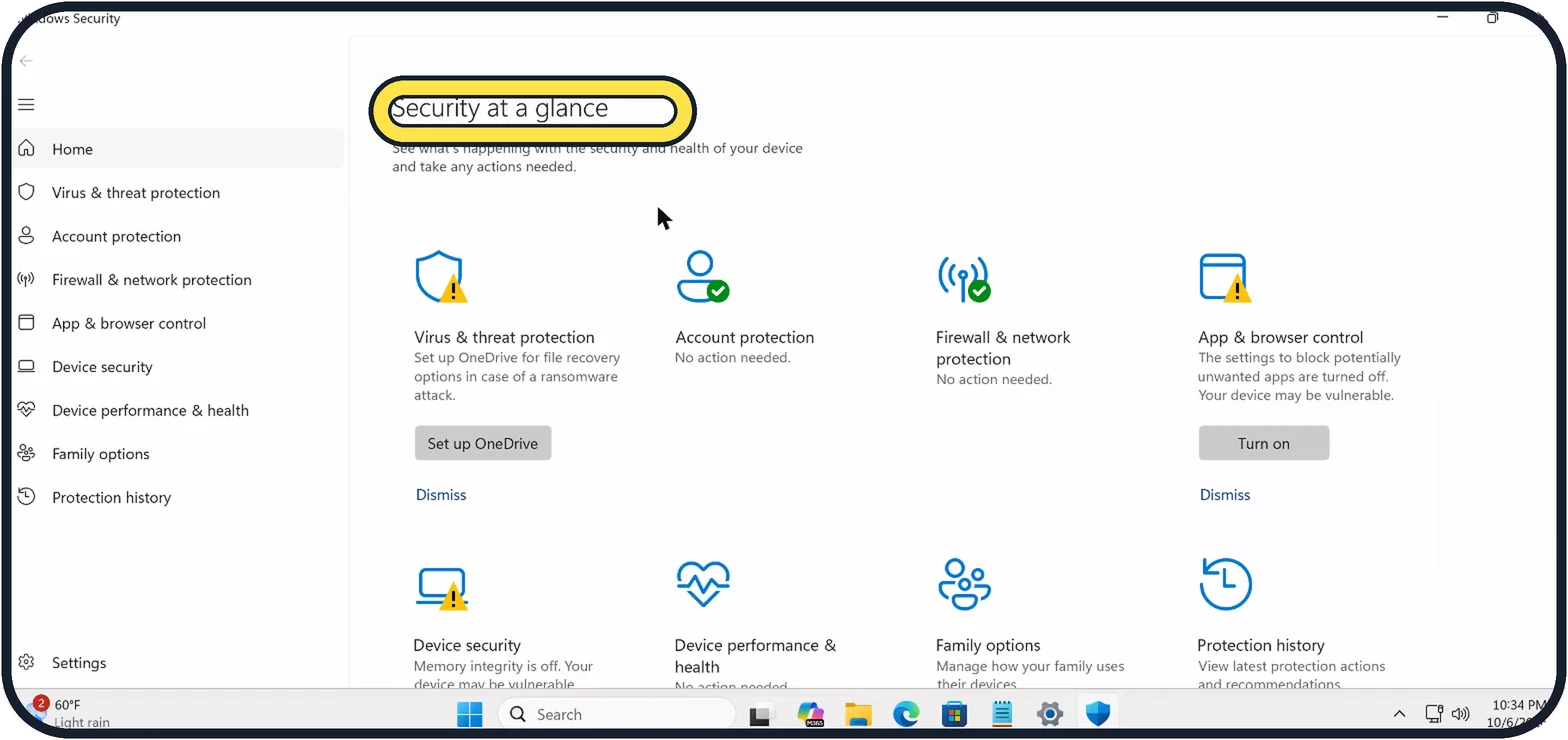Open the Settings gear on the taskbar

(x=1049, y=714)
